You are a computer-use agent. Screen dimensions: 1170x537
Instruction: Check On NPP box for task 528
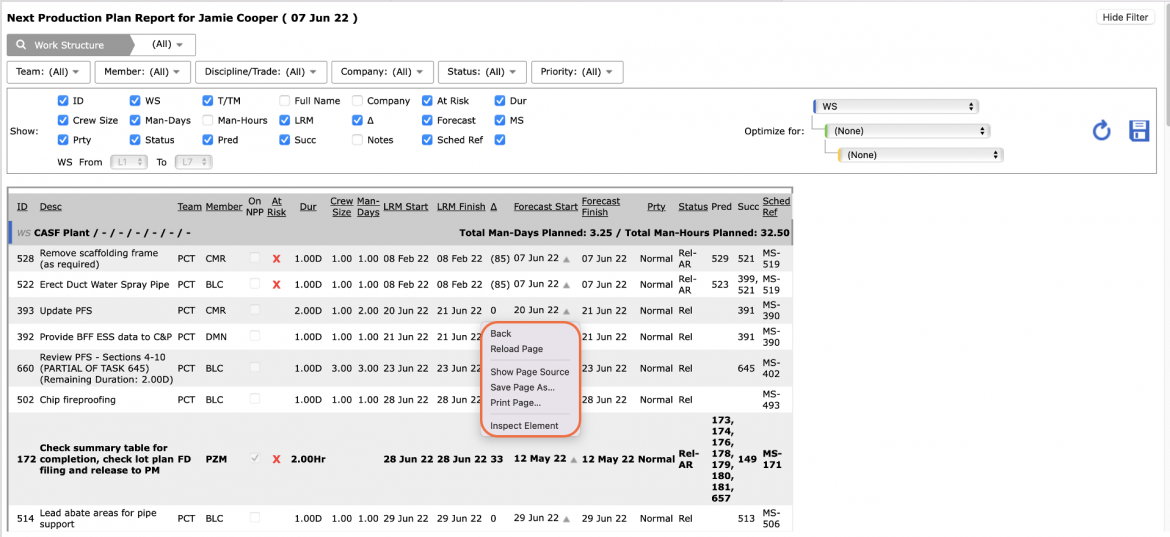255,258
